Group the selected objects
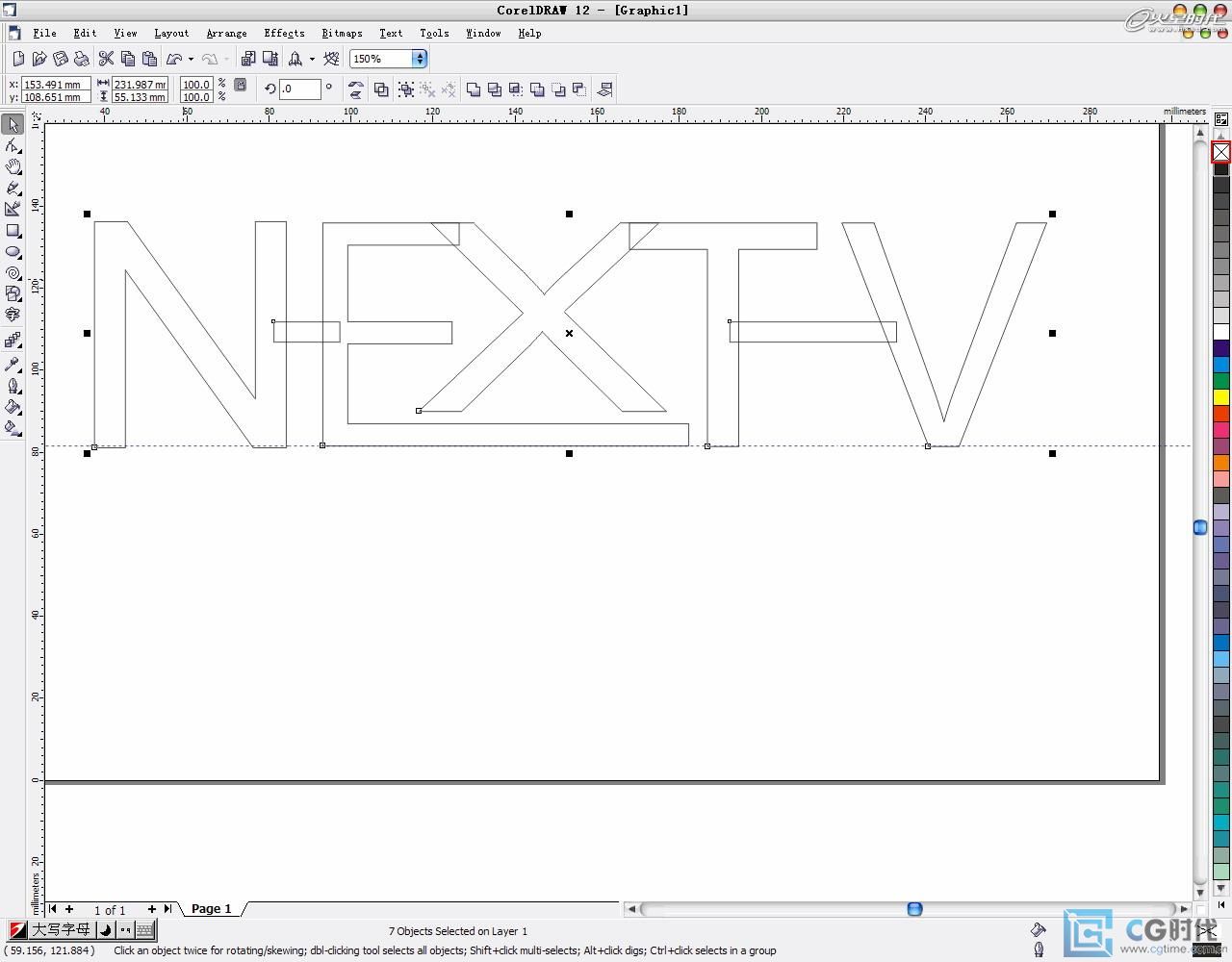 click(x=406, y=89)
